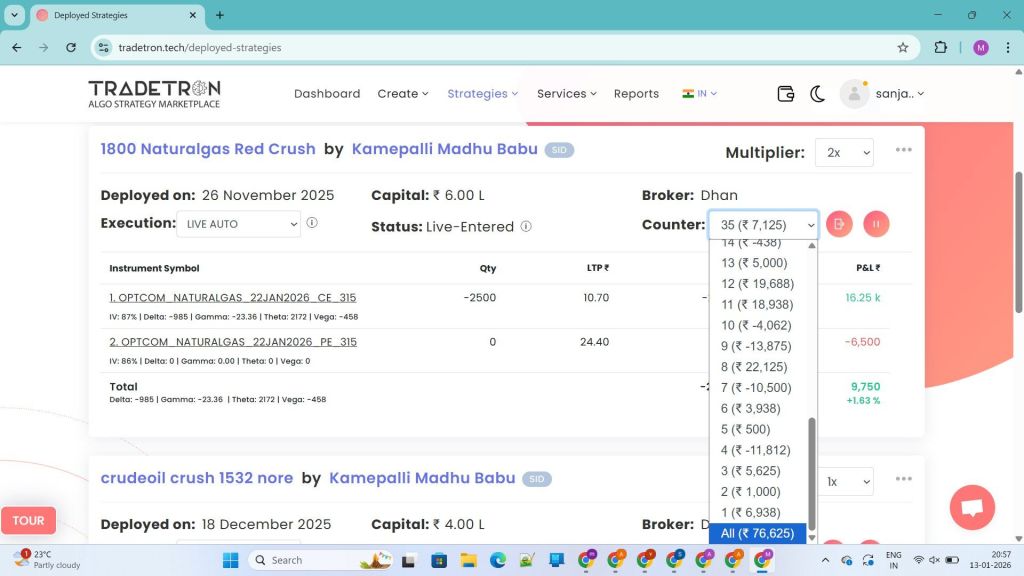Image resolution: width=1024 pixels, height=576 pixels.
Task: Click the TOUR button
Action: (28, 521)
